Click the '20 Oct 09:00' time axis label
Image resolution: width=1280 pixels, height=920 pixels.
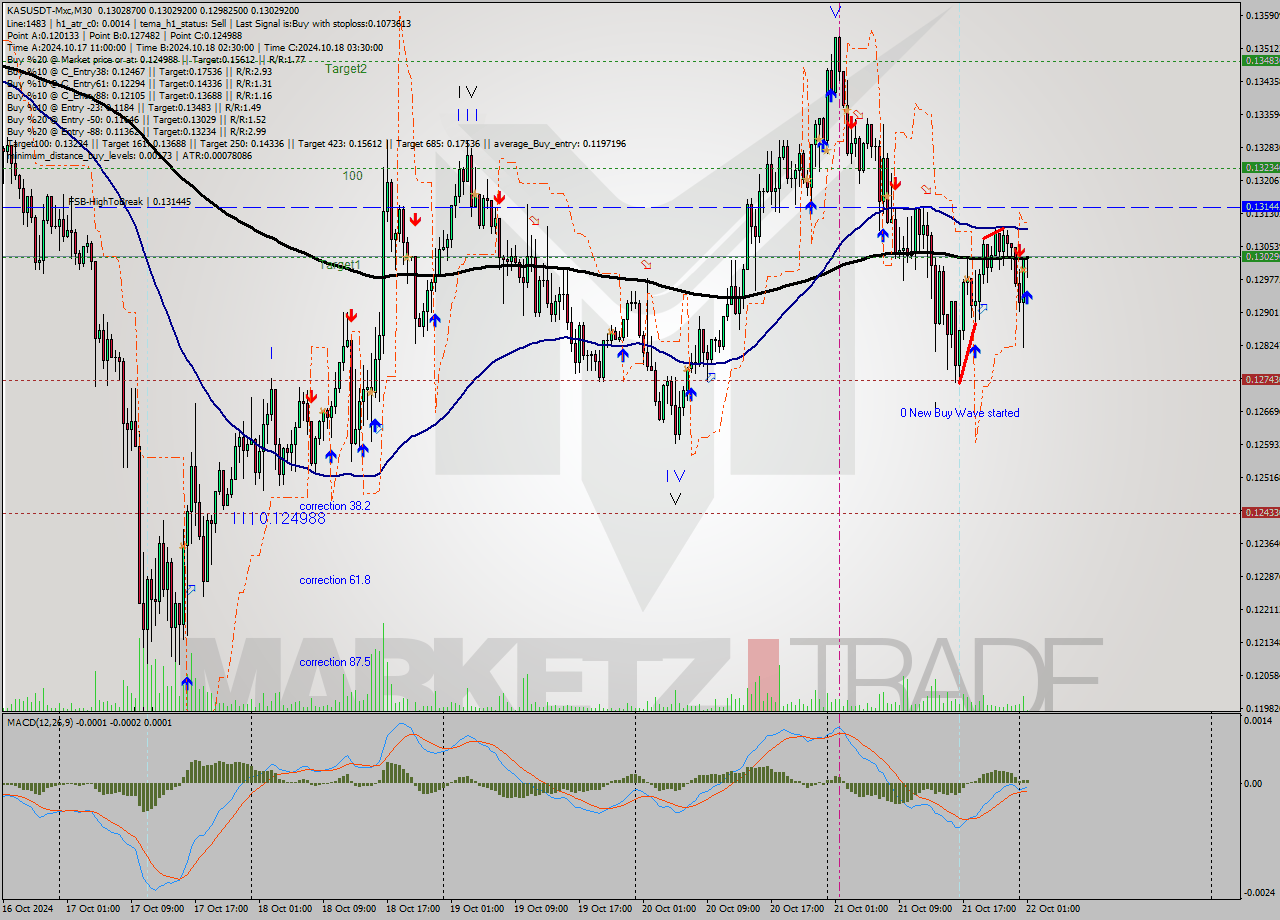(733, 909)
